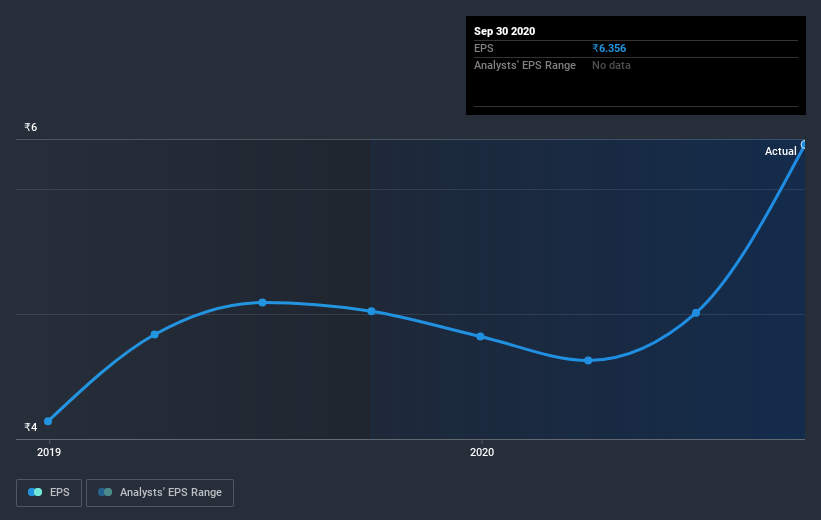The height and width of the screenshot is (520, 821).
Task: Click the Sep 30 2020 tooltip date
Action: pos(504,31)
